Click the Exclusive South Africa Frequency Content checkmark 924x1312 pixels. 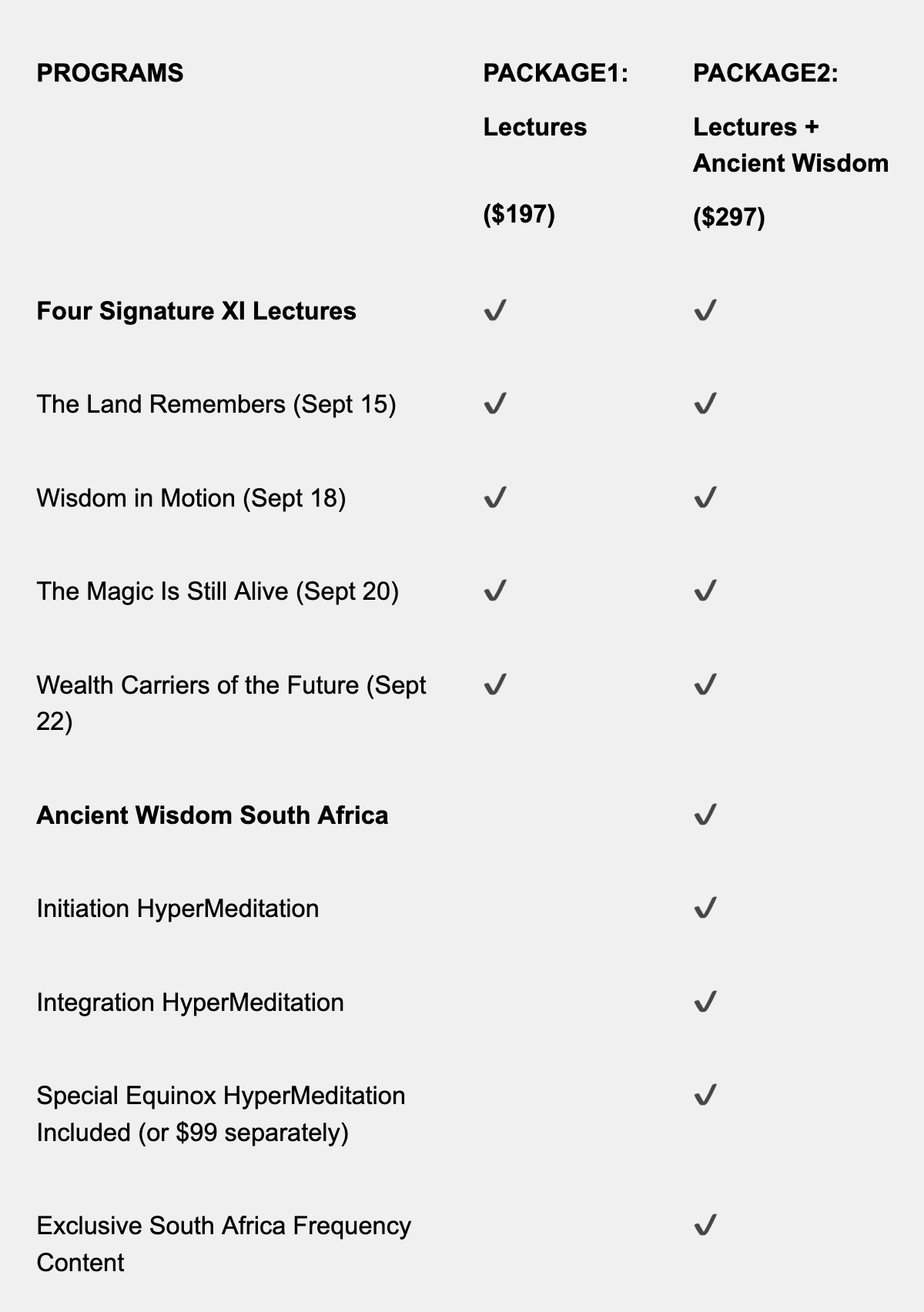click(705, 1225)
